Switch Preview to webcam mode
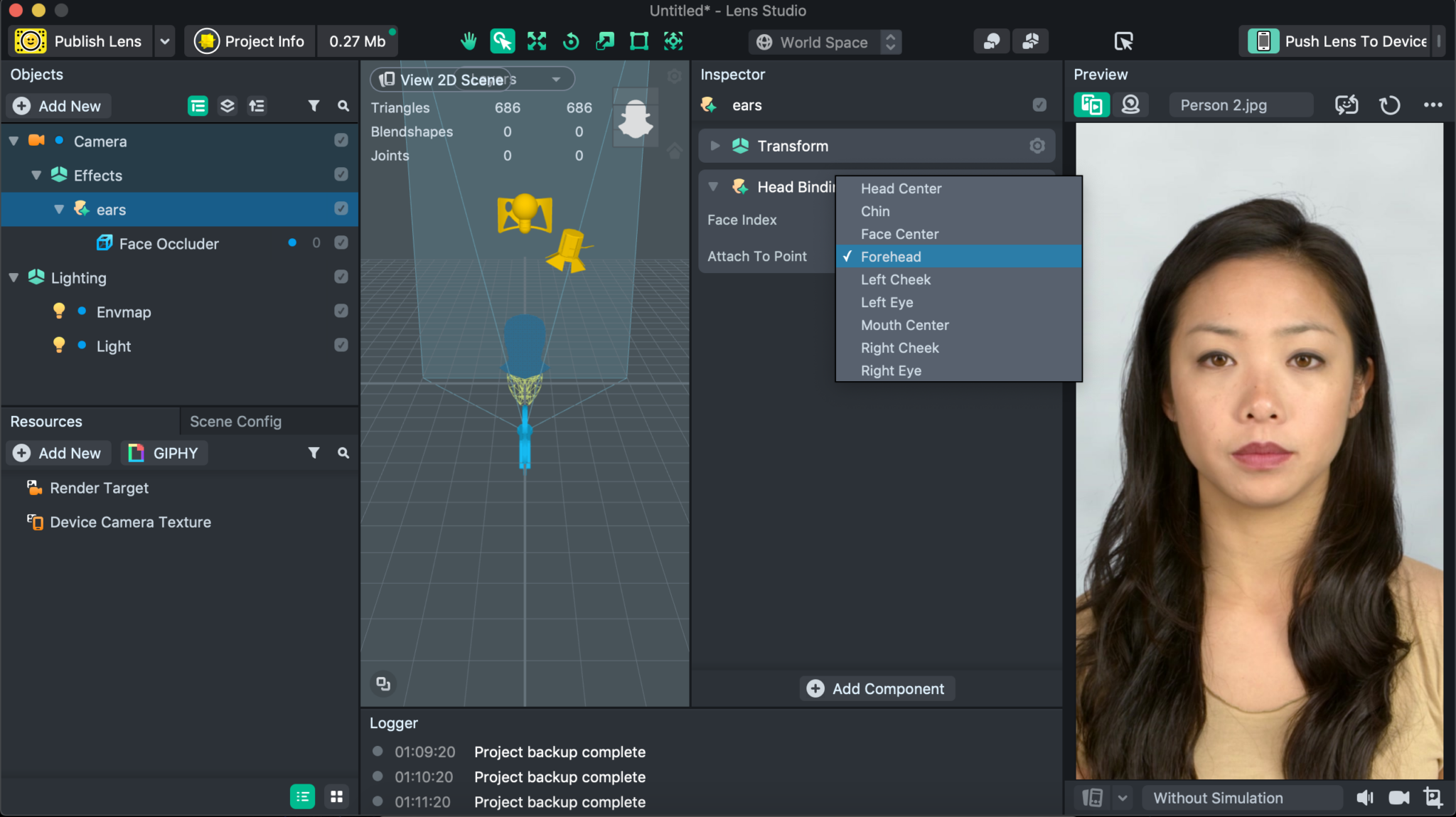The width and height of the screenshot is (1456, 817). (x=1130, y=105)
